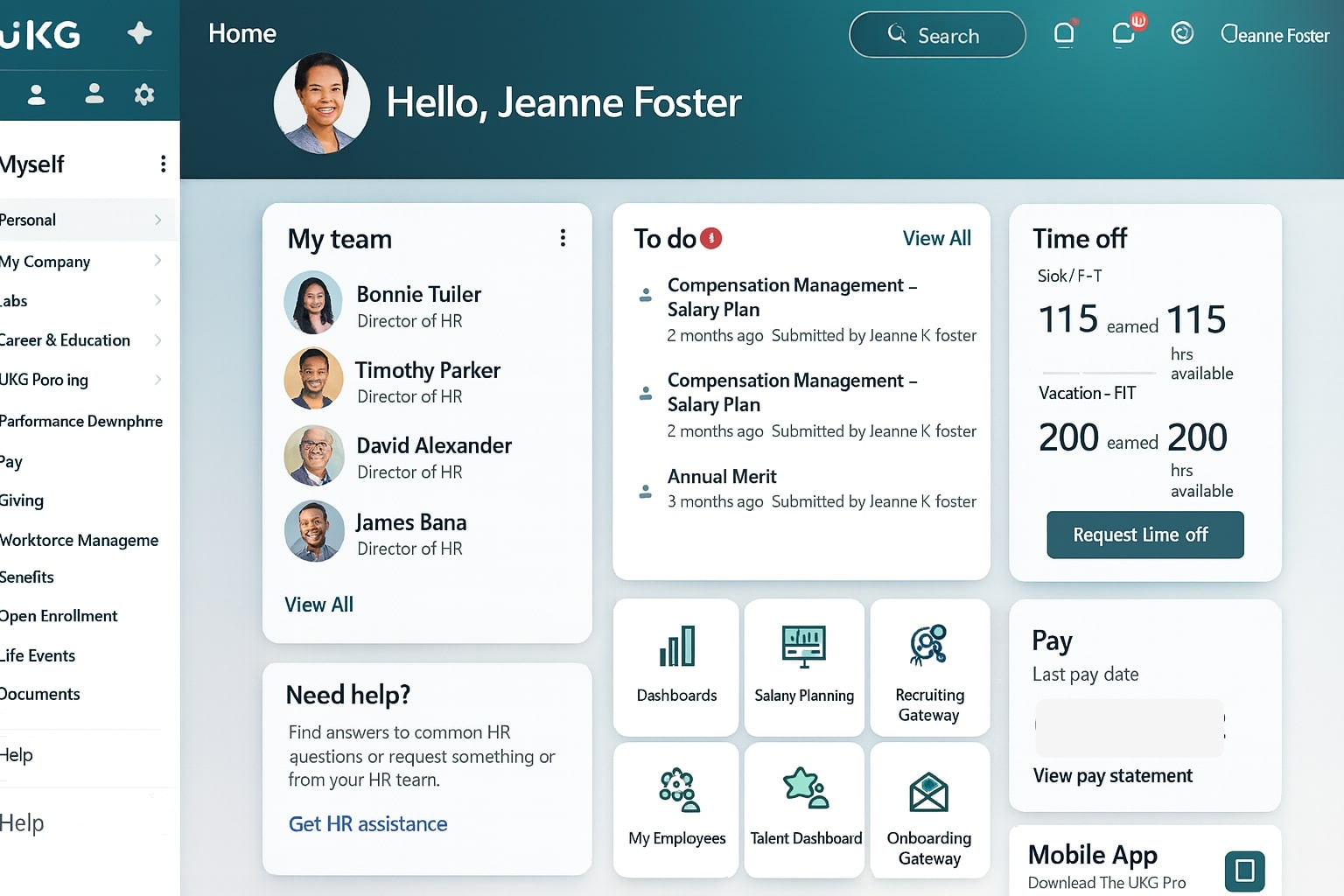The image size is (1344, 896).
Task: Click the Request time off button
Action: [x=1144, y=535]
